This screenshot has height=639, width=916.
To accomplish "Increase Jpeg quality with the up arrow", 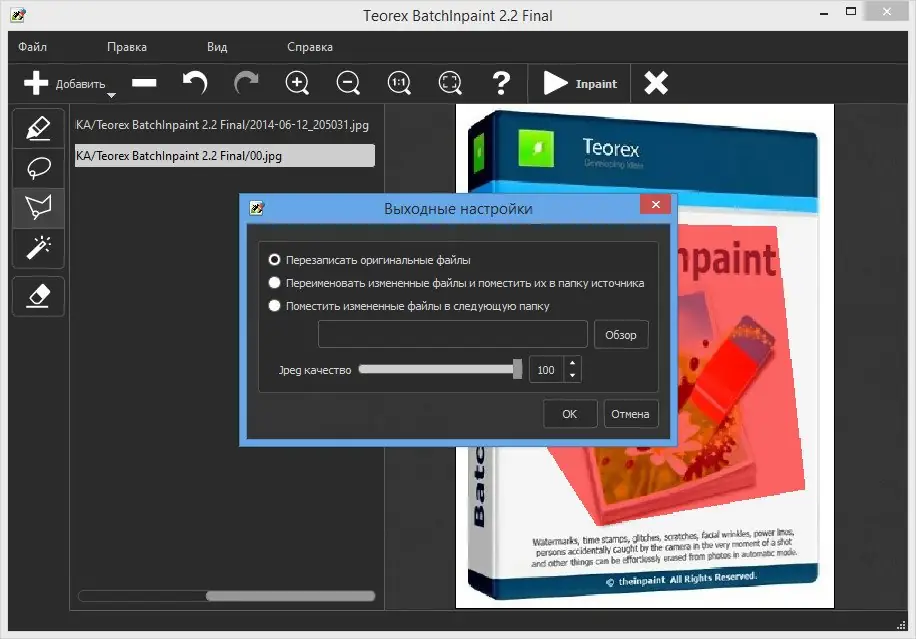I will click(572, 363).
